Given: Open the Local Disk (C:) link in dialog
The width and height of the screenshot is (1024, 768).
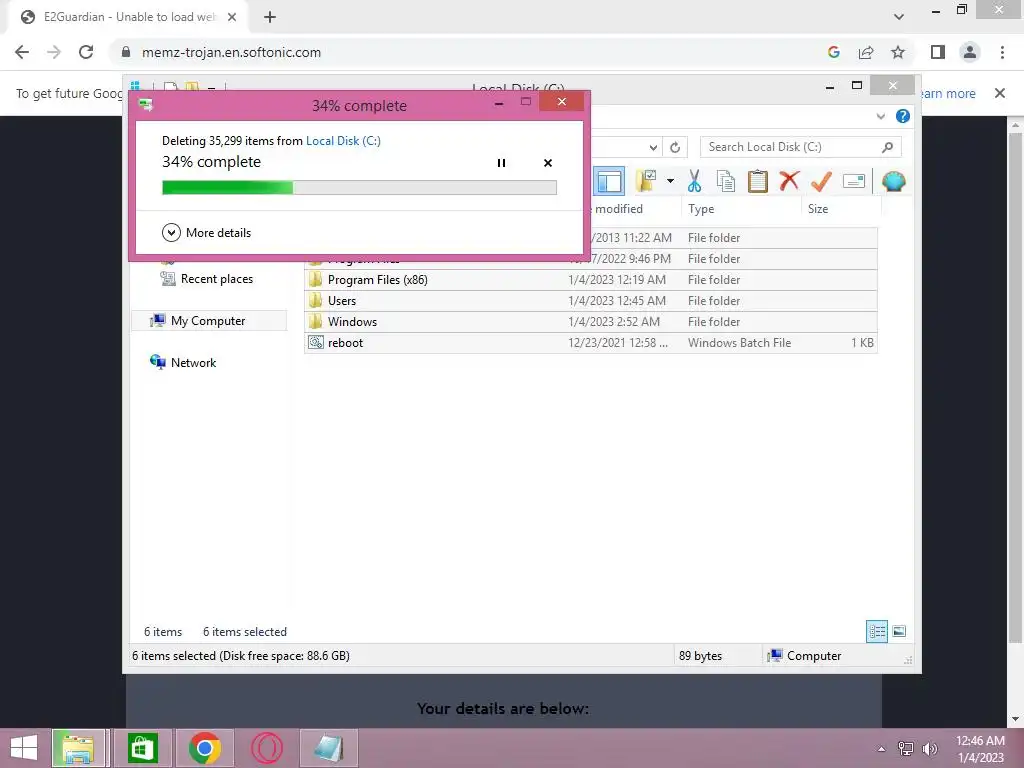Looking at the screenshot, I should (x=344, y=140).
